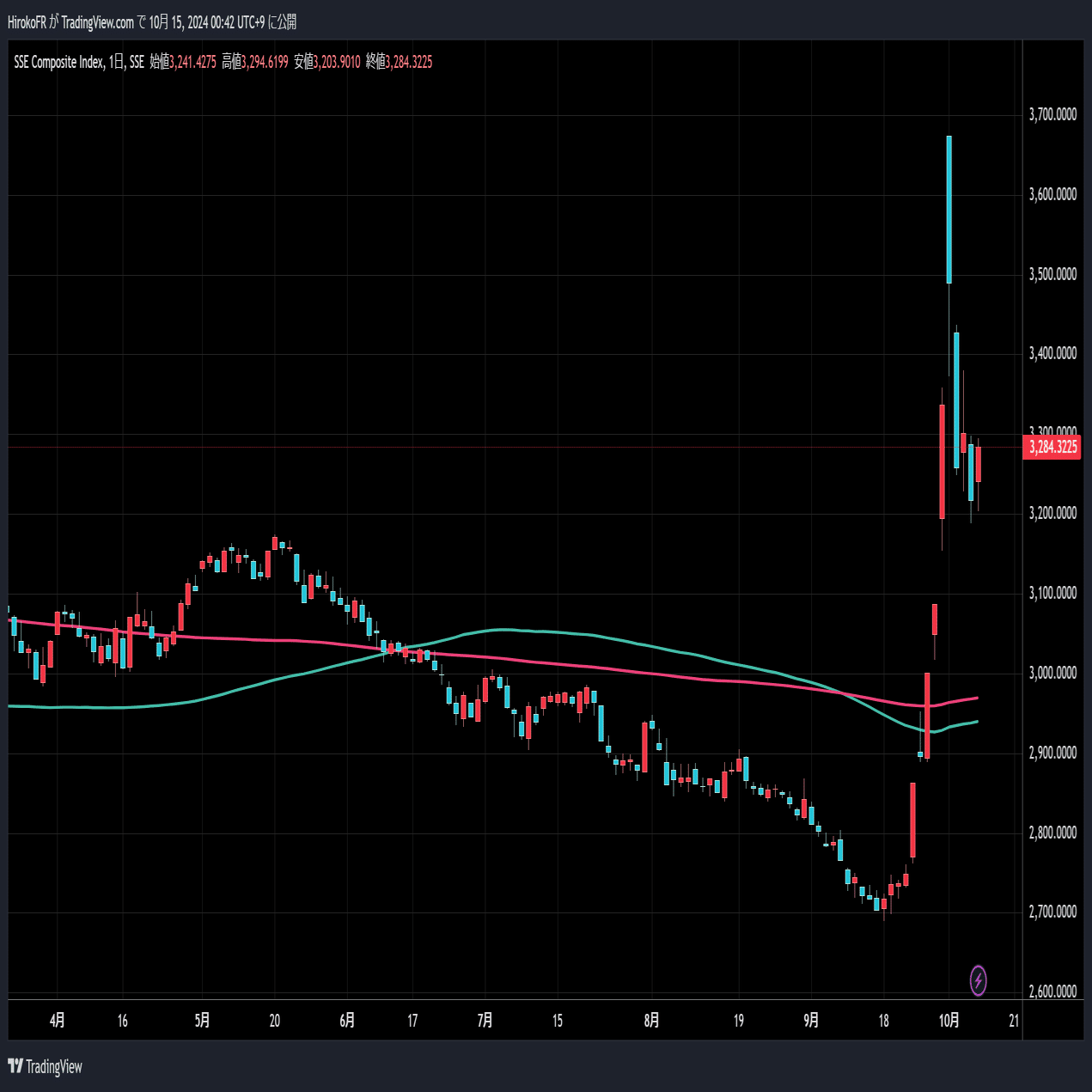Open the HirokoFR author name

pos(27,22)
